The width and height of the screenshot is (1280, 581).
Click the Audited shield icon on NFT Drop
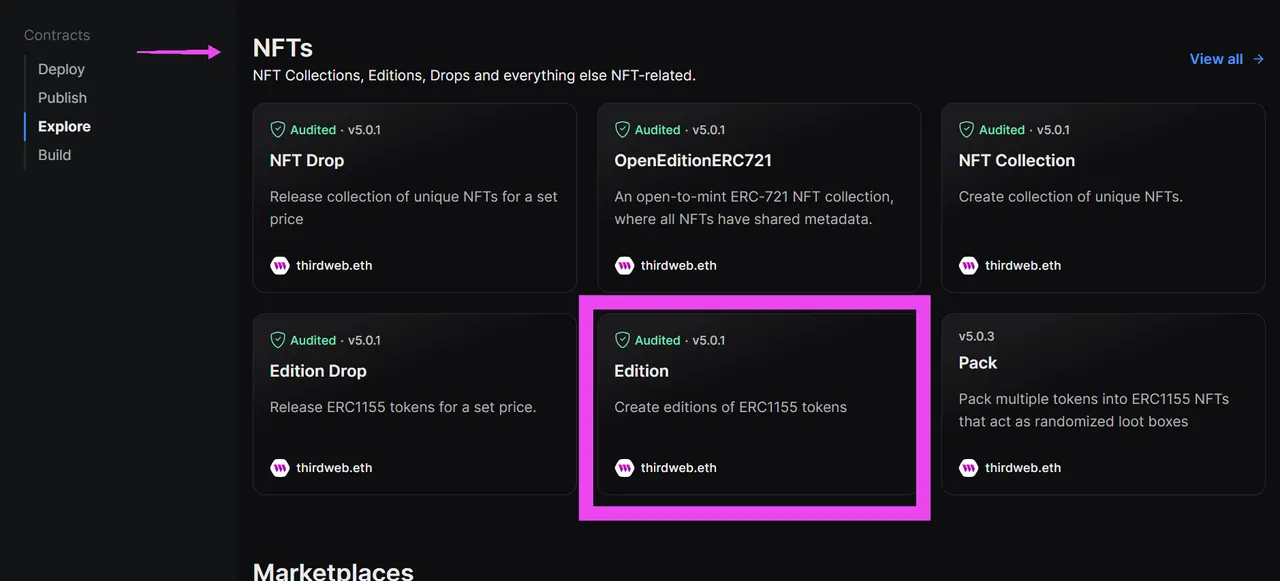click(278, 130)
